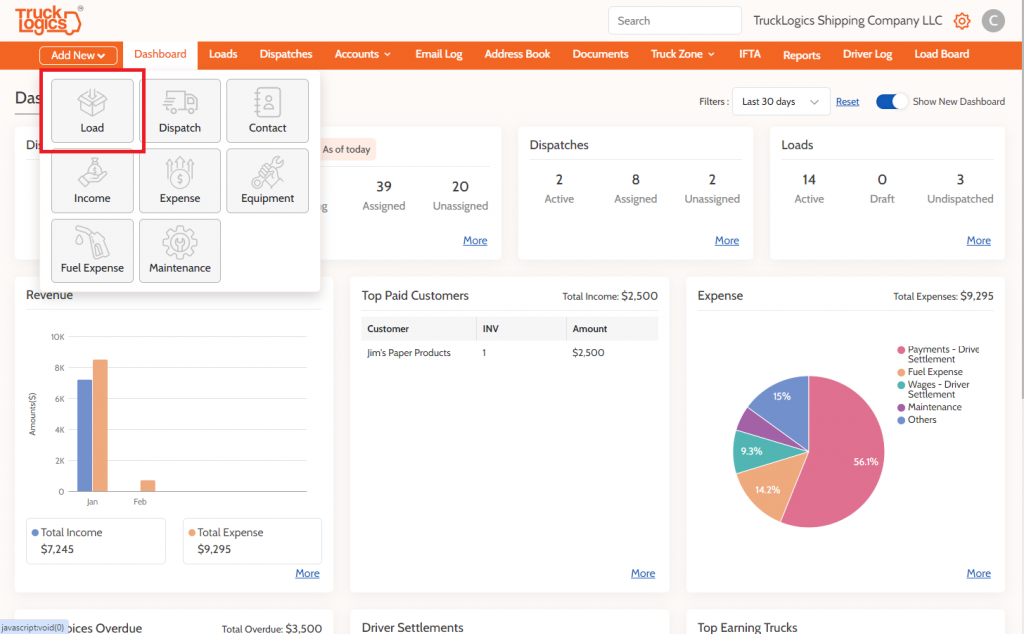
Task: Click the Fuel Expense legend dot
Action: 901,372
